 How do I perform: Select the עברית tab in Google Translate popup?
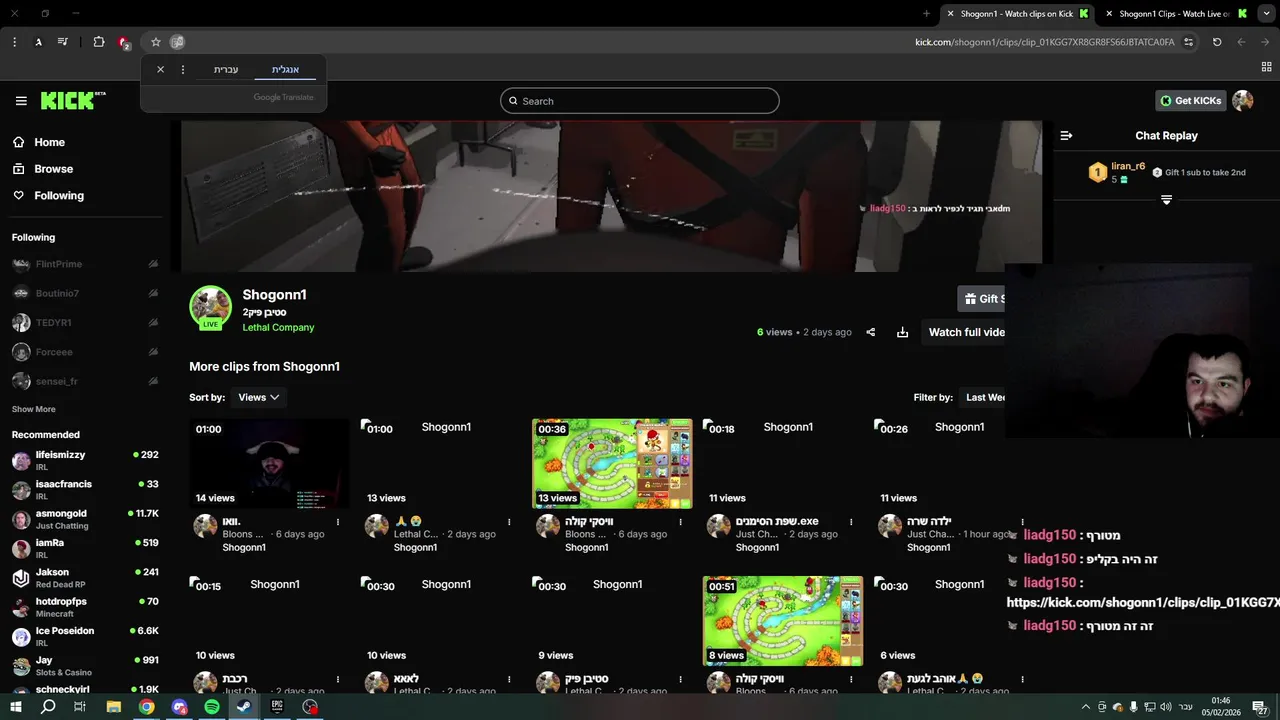pos(226,69)
